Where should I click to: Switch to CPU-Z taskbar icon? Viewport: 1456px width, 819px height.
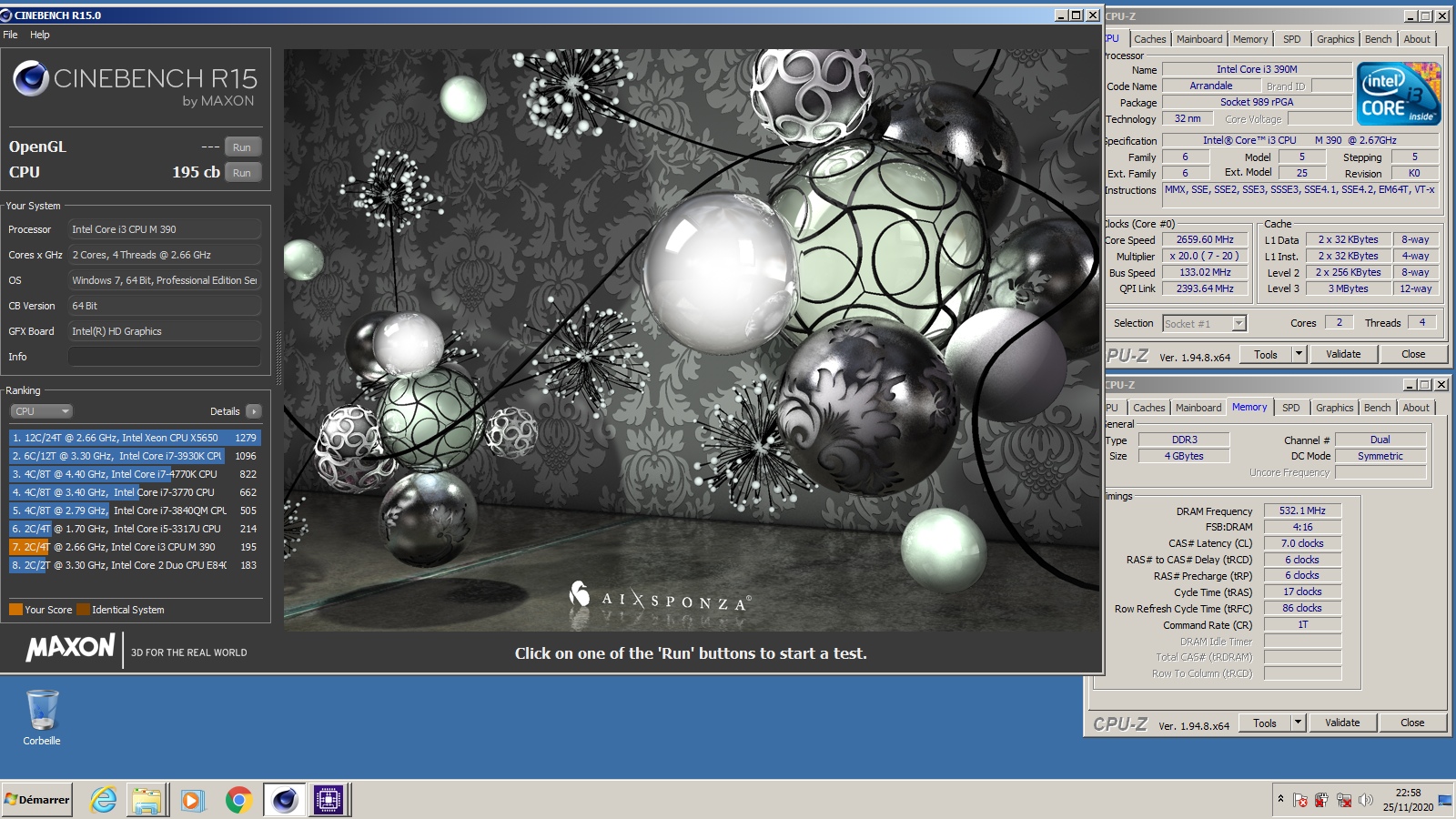pyautogui.click(x=329, y=800)
